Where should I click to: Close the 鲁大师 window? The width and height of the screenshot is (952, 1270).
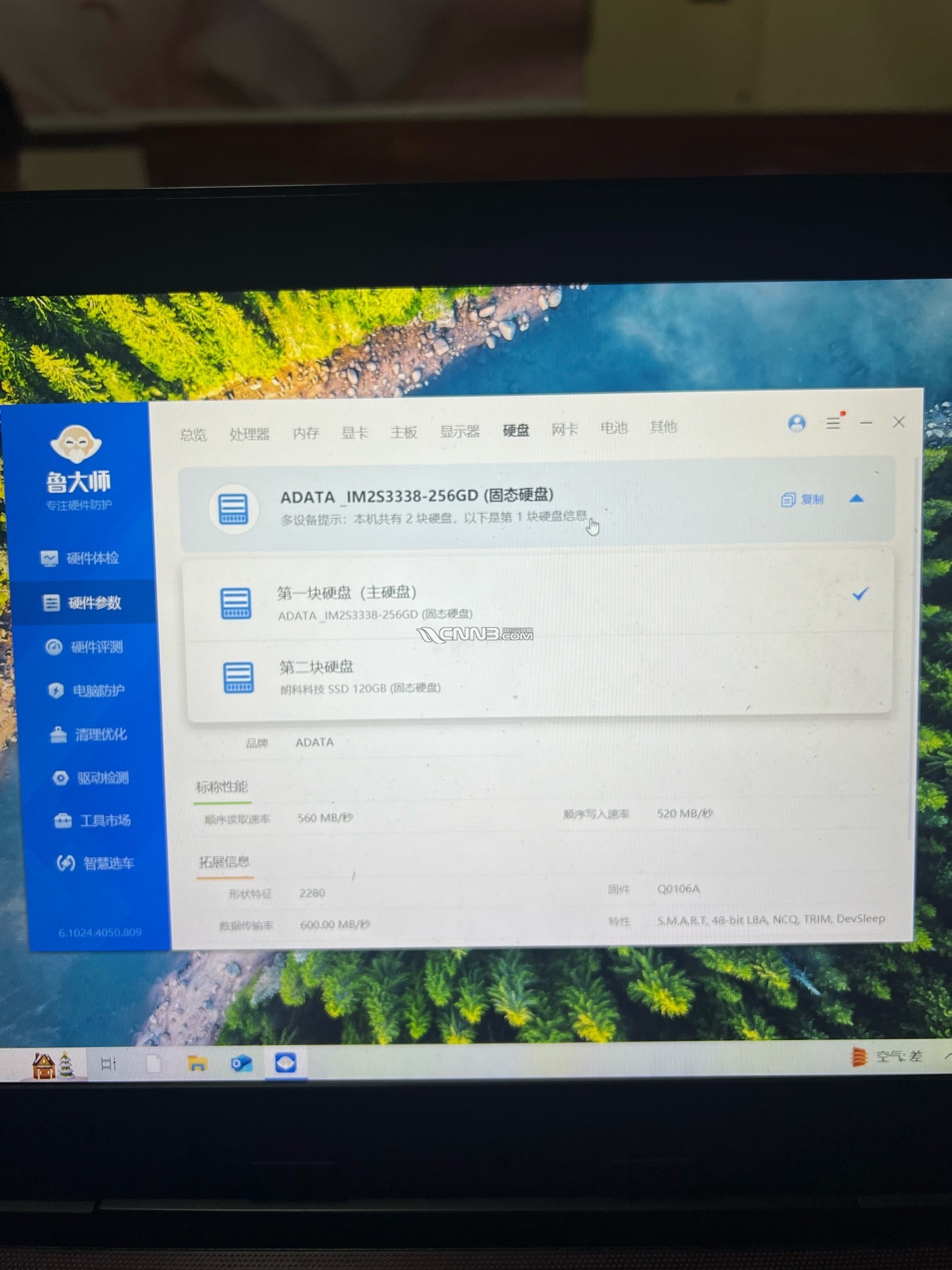[x=899, y=422]
